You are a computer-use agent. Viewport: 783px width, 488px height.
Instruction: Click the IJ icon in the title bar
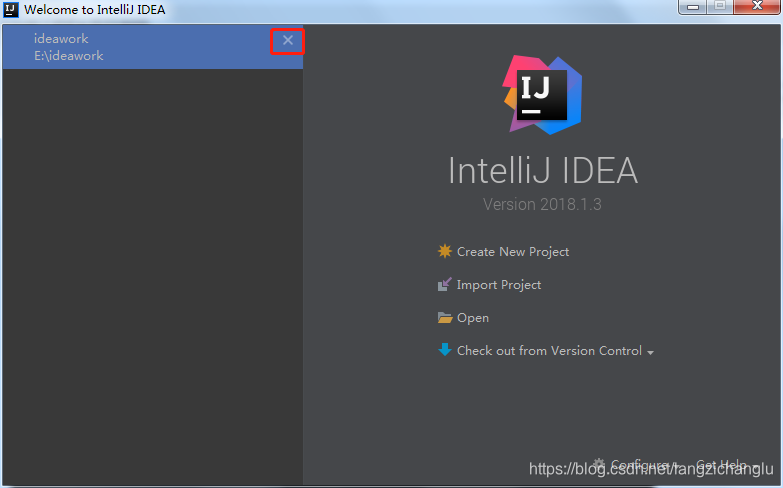pyautogui.click(x=10, y=9)
